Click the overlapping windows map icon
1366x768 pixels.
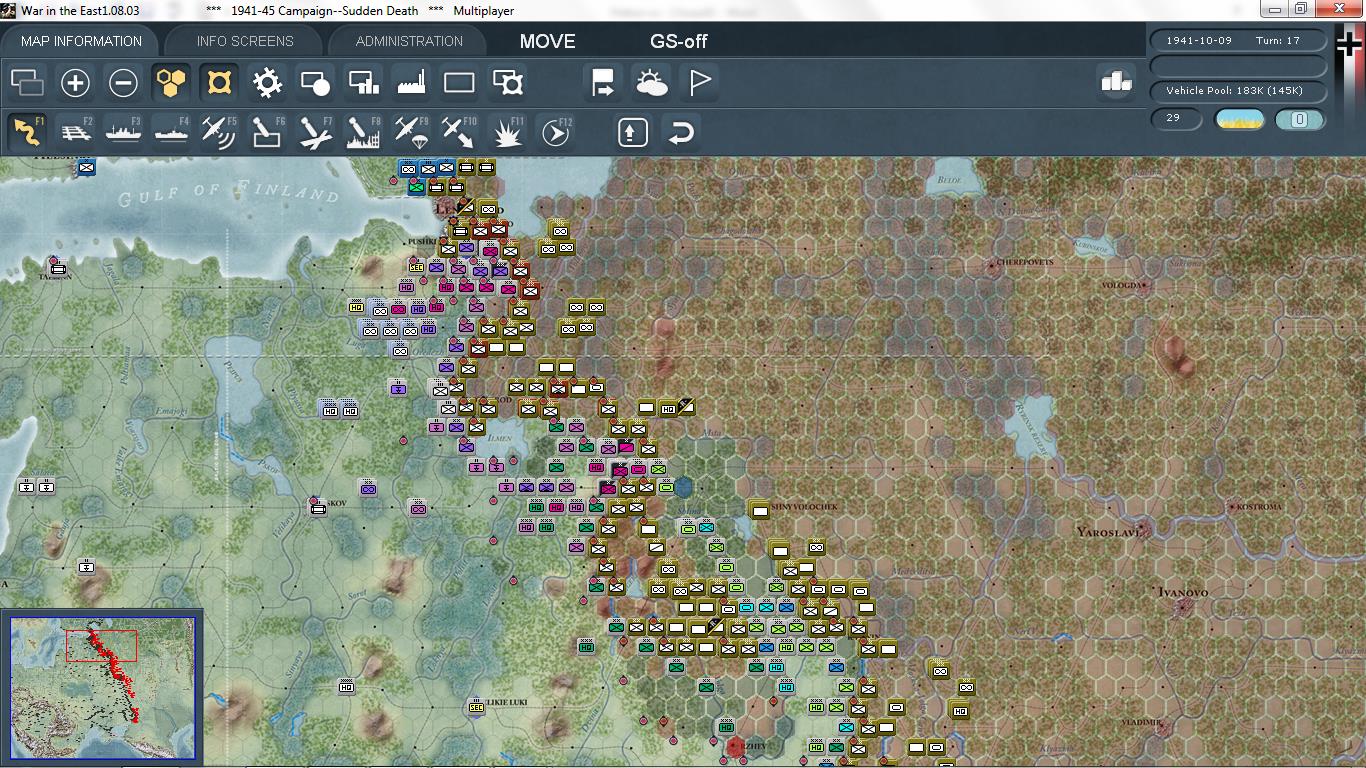[27, 83]
